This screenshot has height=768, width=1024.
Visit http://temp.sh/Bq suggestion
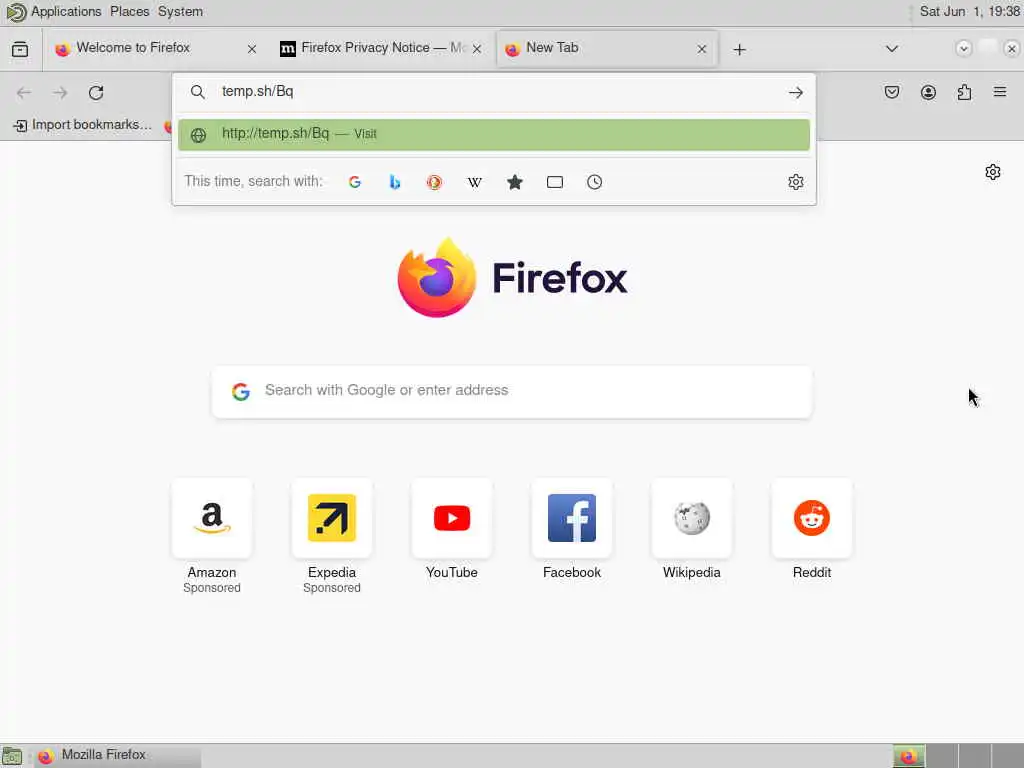494,134
